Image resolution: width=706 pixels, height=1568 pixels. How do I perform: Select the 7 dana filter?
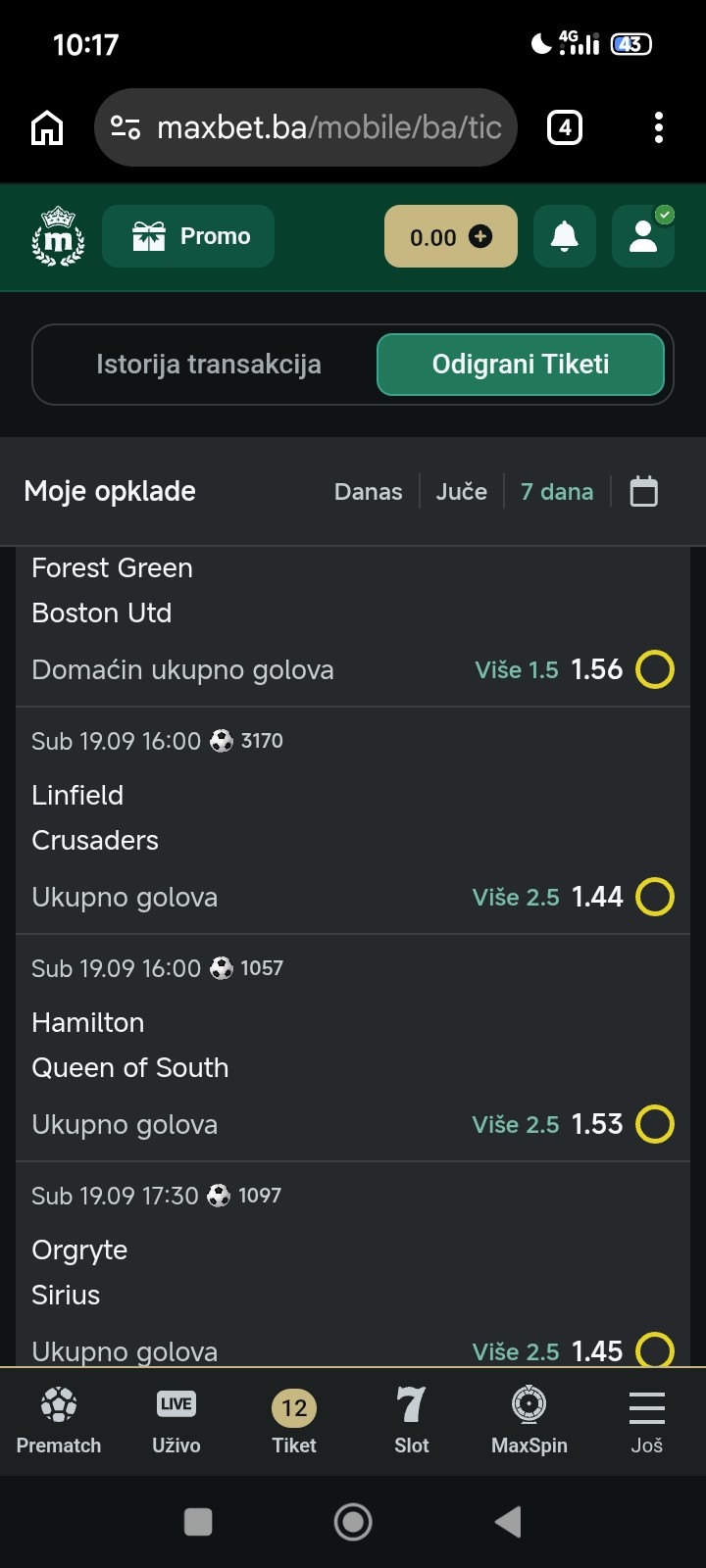(557, 491)
